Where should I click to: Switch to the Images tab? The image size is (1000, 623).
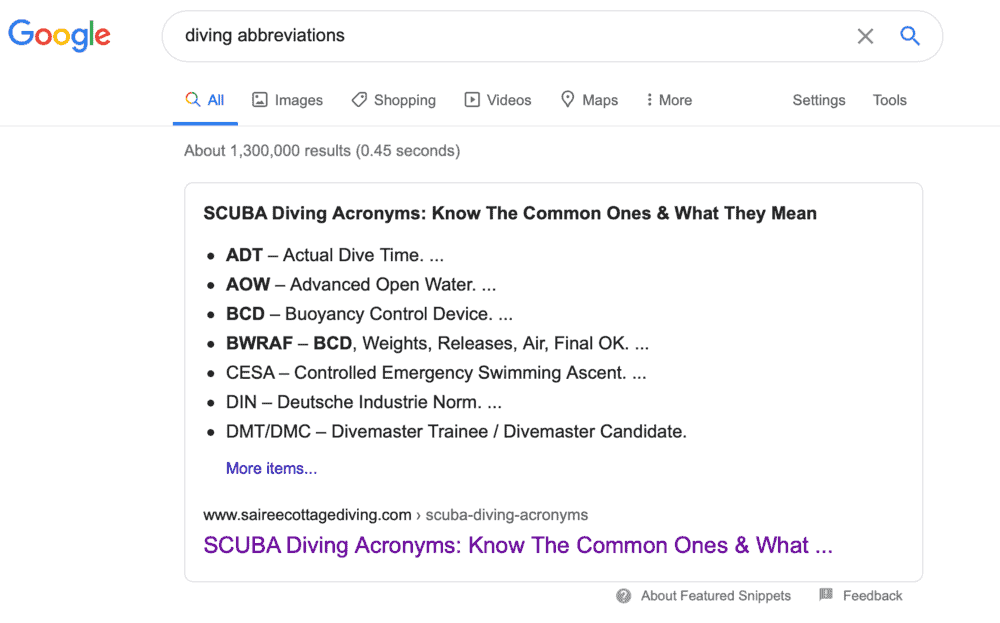point(297,100)
